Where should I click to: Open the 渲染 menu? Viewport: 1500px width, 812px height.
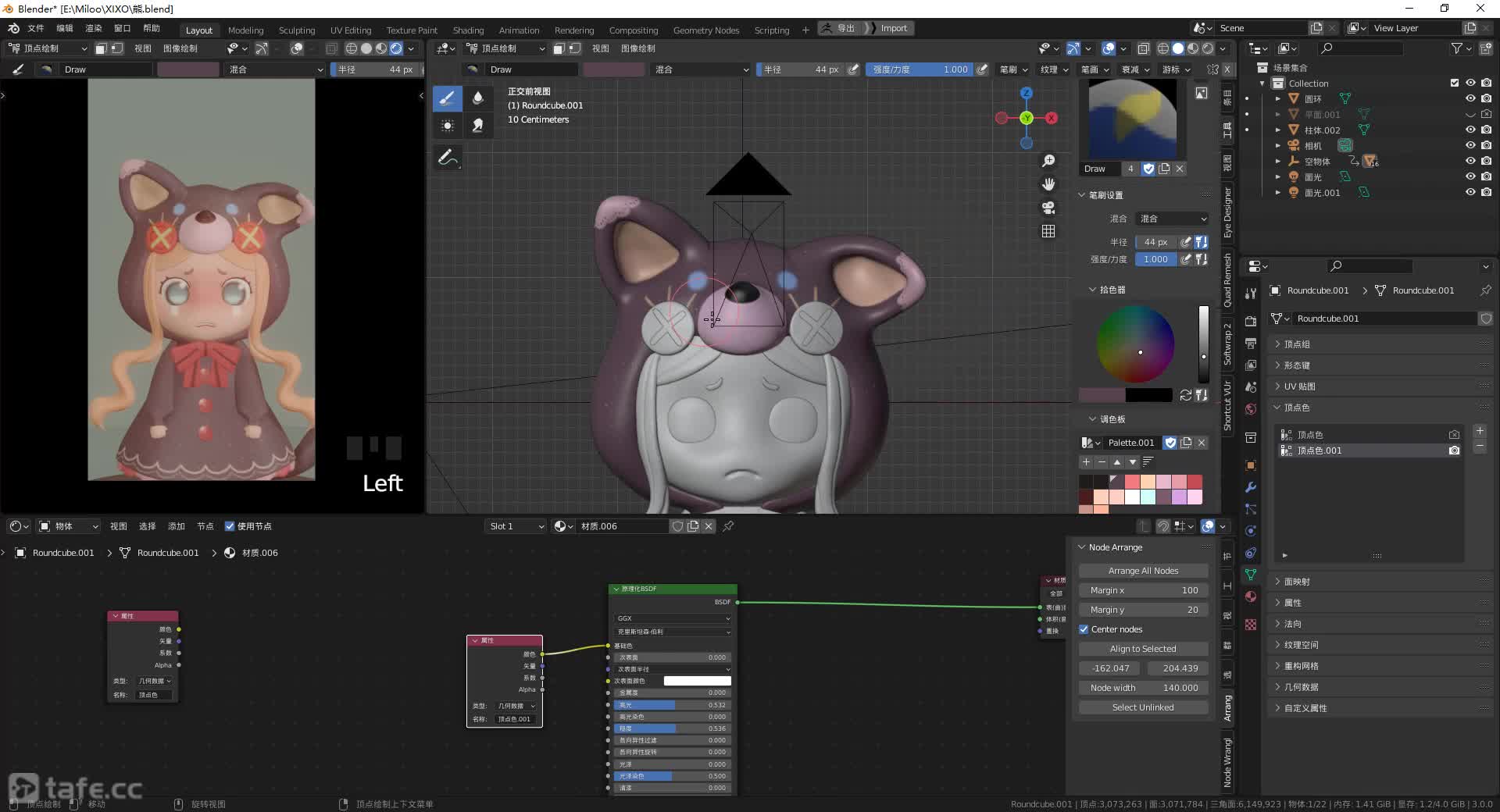[x=94, y=28]
